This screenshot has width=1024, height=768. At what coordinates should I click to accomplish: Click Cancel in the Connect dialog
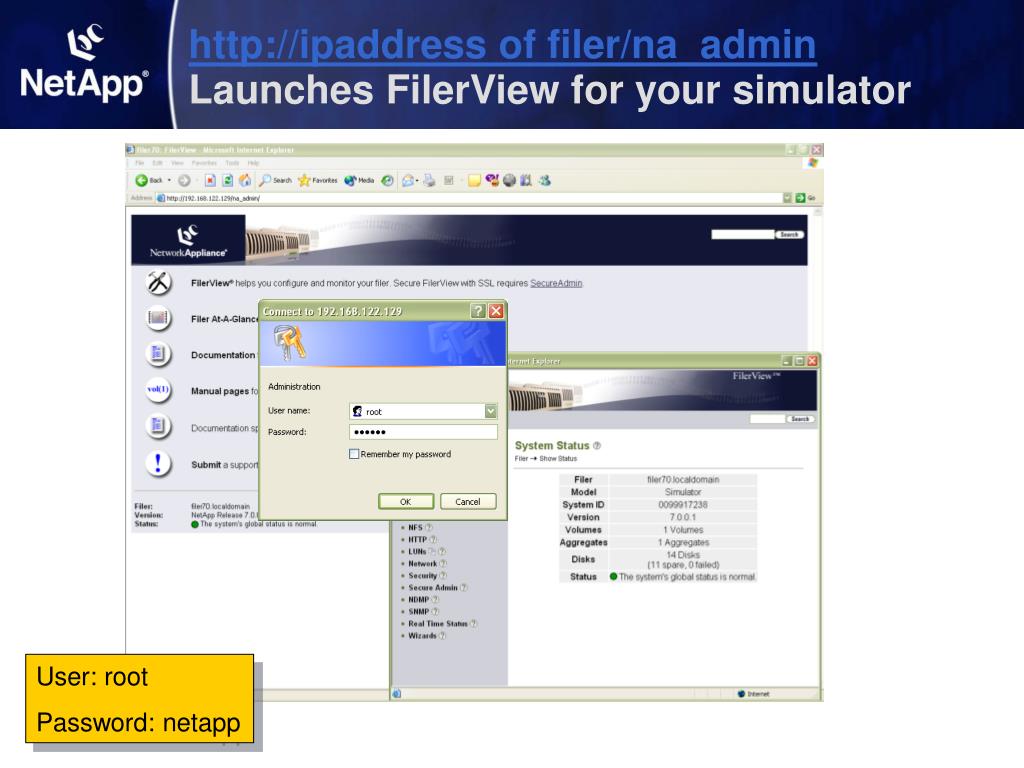point(468,502)
